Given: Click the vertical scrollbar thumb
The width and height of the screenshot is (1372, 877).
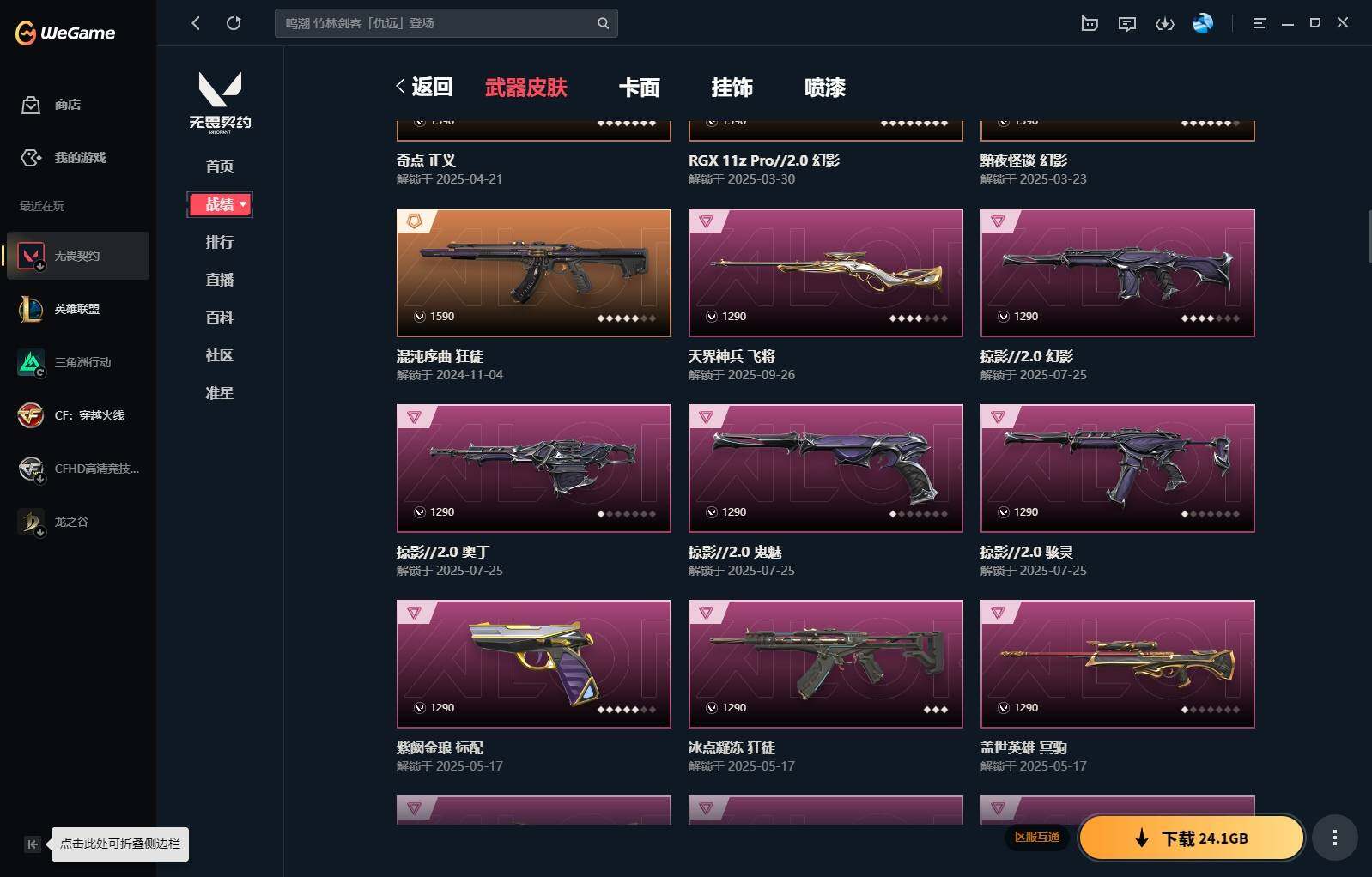Looking at the screenshot, I should click(1369, 236).
